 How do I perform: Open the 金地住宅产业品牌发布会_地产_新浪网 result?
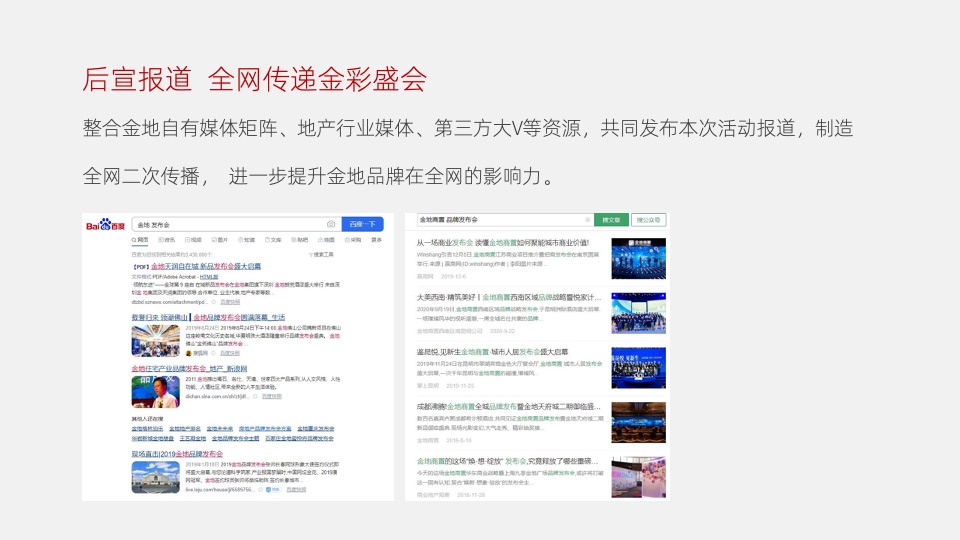[x=189, y=369]
